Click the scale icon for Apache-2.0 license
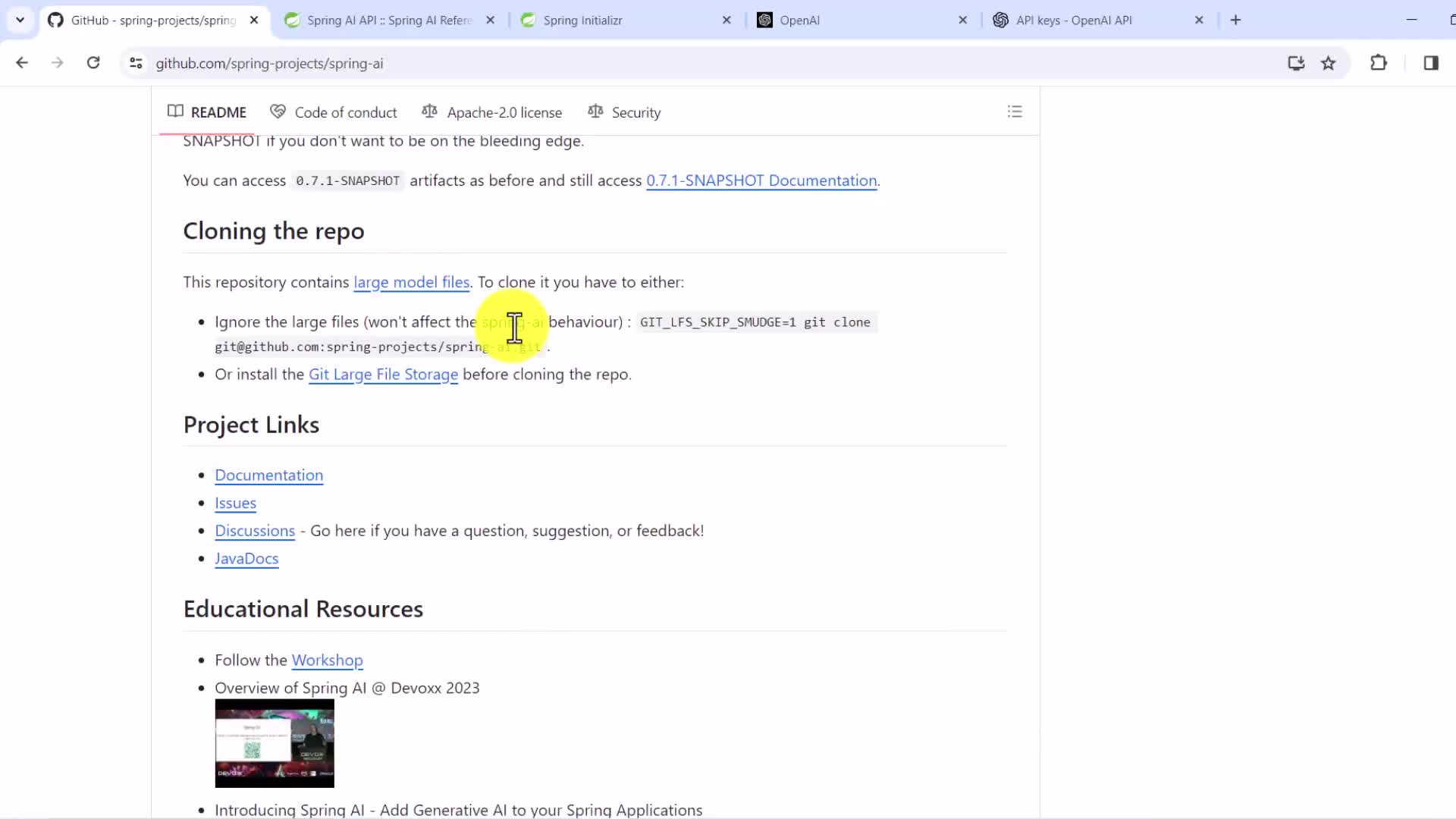Image resolution: width=1456 pixels, height=819 pixels. pos(430,111)
